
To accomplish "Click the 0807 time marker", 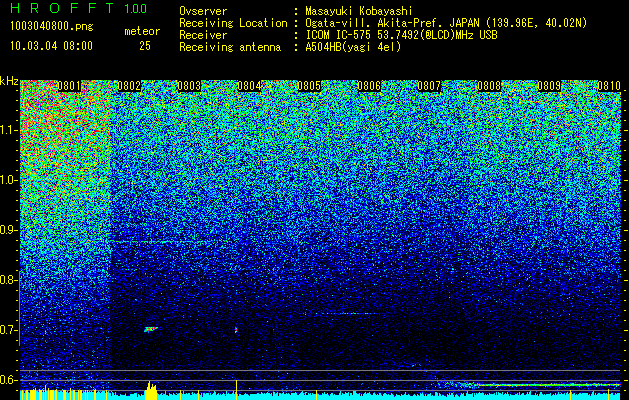I will 429,86.
